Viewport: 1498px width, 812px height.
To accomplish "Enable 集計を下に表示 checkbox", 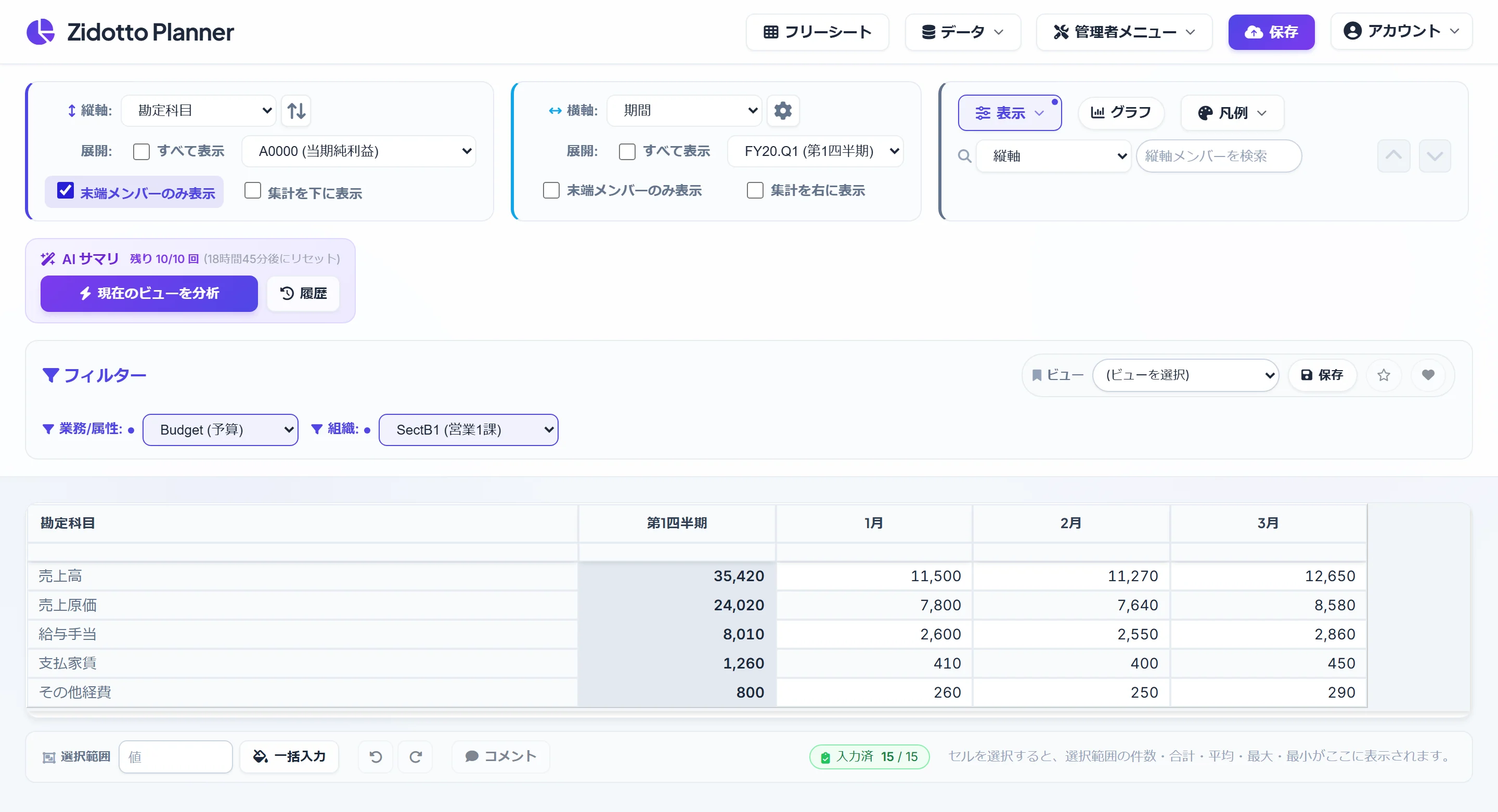I will 252,190.
